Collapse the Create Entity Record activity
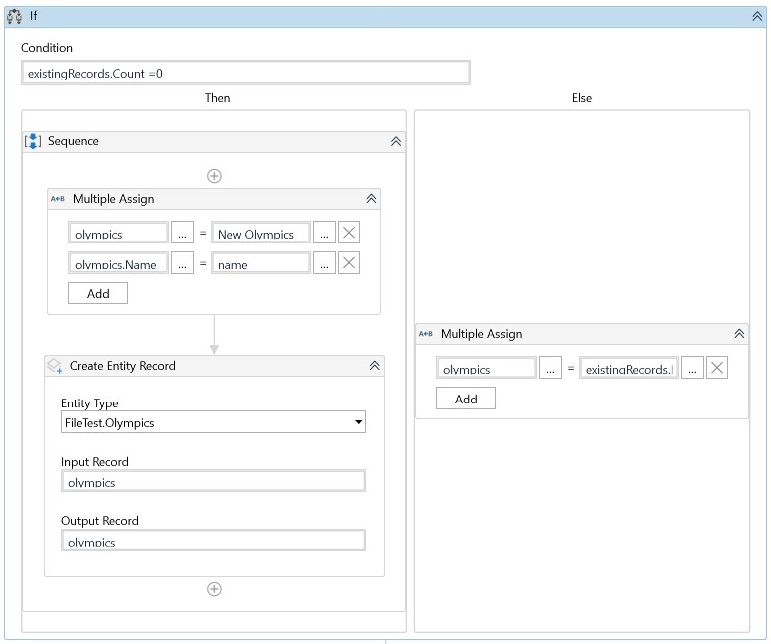The height and width of the screenshot is (644, 771). coord(375,366)
